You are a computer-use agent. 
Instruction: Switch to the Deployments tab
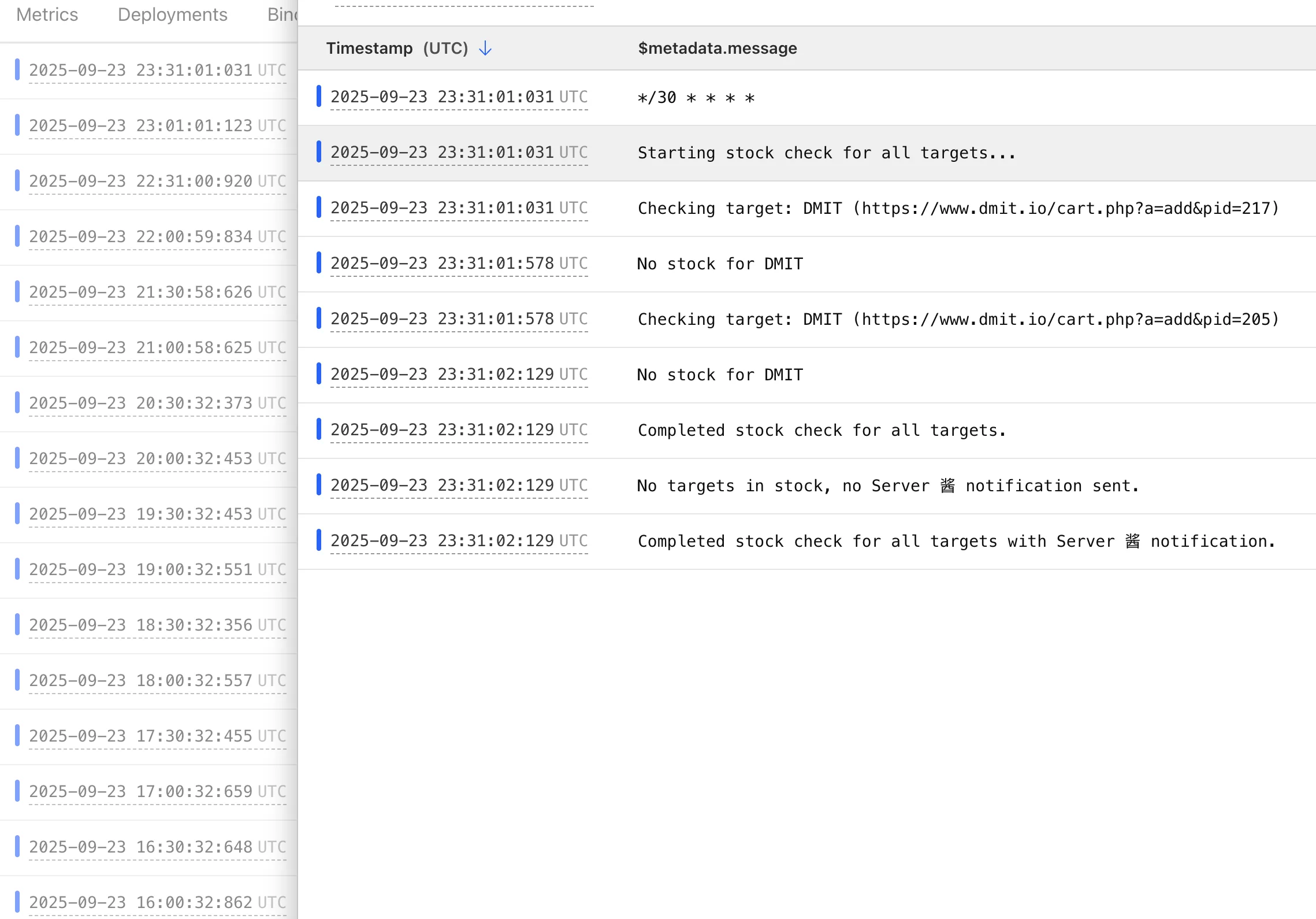pos(172,14)
